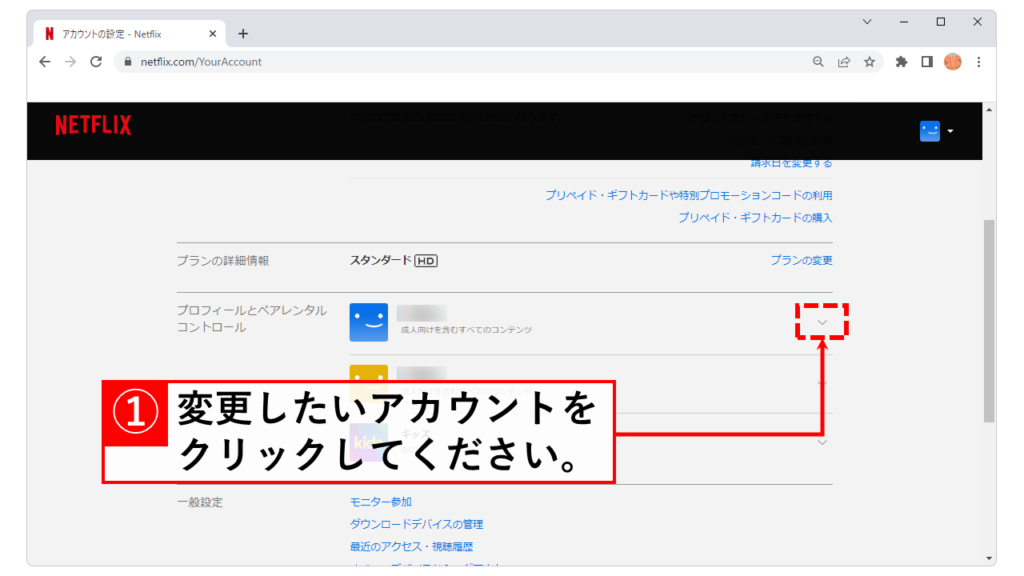Click the プランの変更 link
The width and height of the screenshot is (1024, 576).
click(x=801, y=260)
